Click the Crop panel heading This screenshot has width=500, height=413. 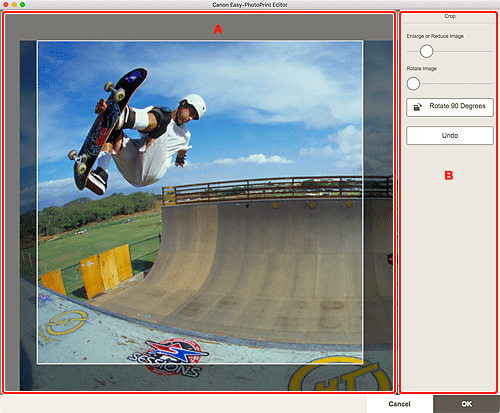click(x=450, y=16)
